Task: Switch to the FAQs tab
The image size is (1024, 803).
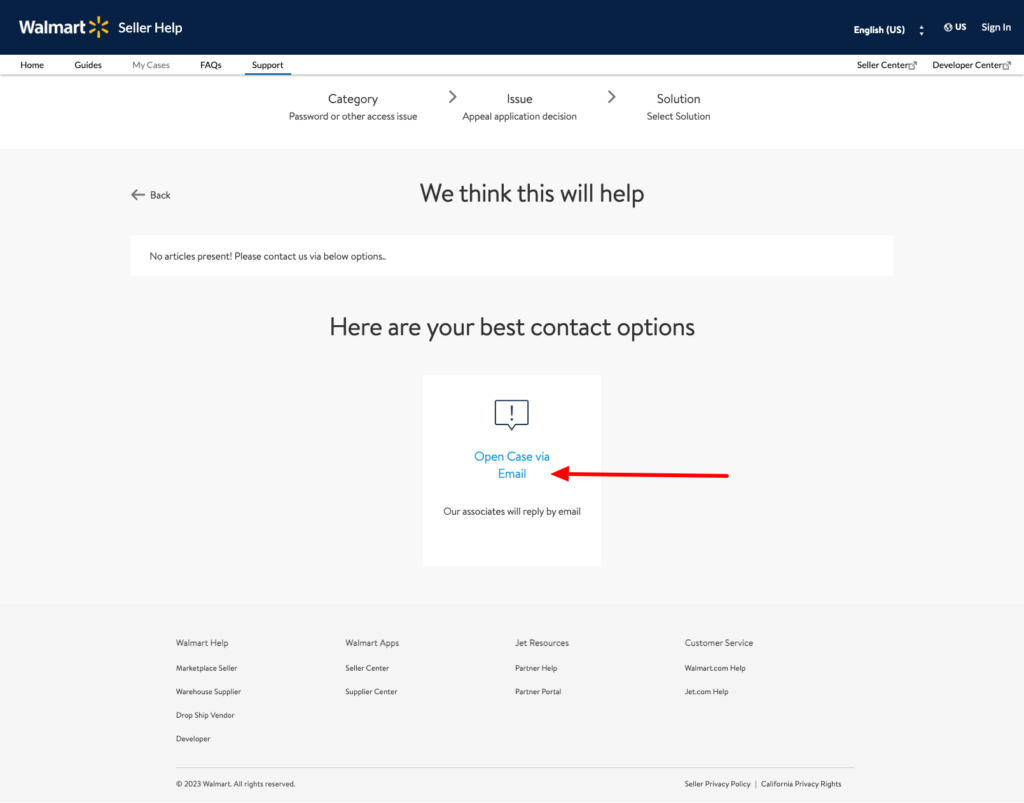Action: tap(210, 64)
